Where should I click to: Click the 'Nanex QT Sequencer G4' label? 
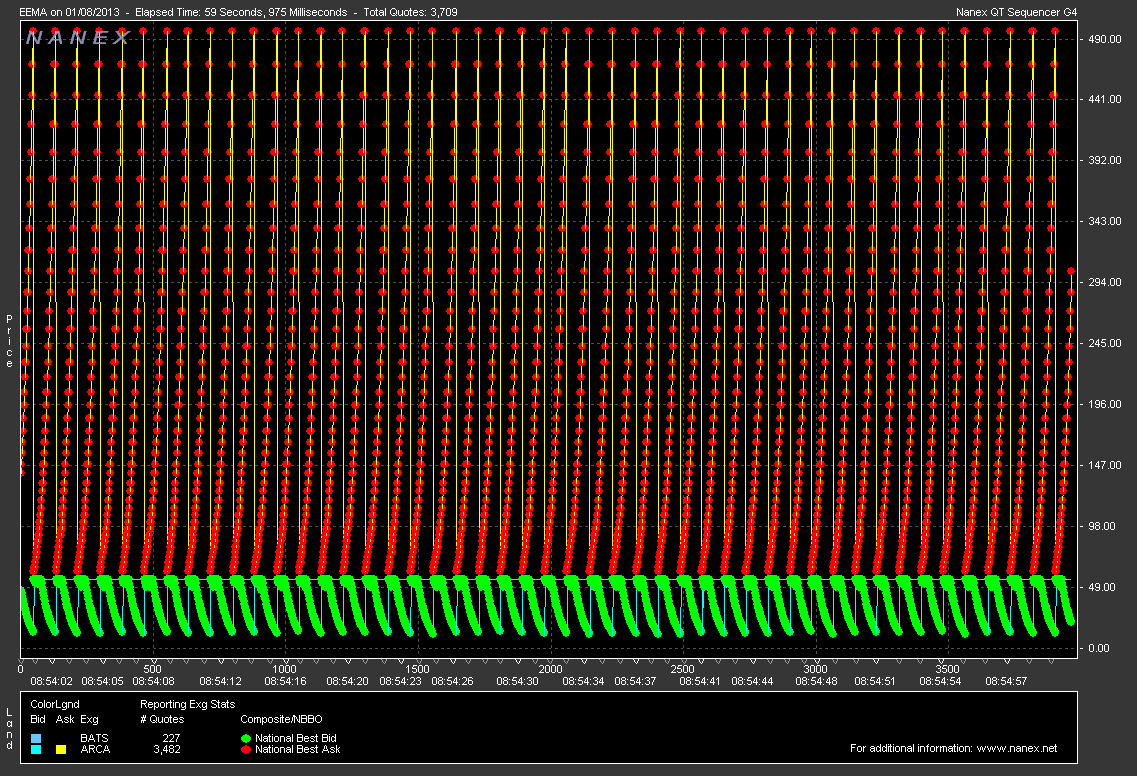pyautogui.click(x=1017, y=12)
